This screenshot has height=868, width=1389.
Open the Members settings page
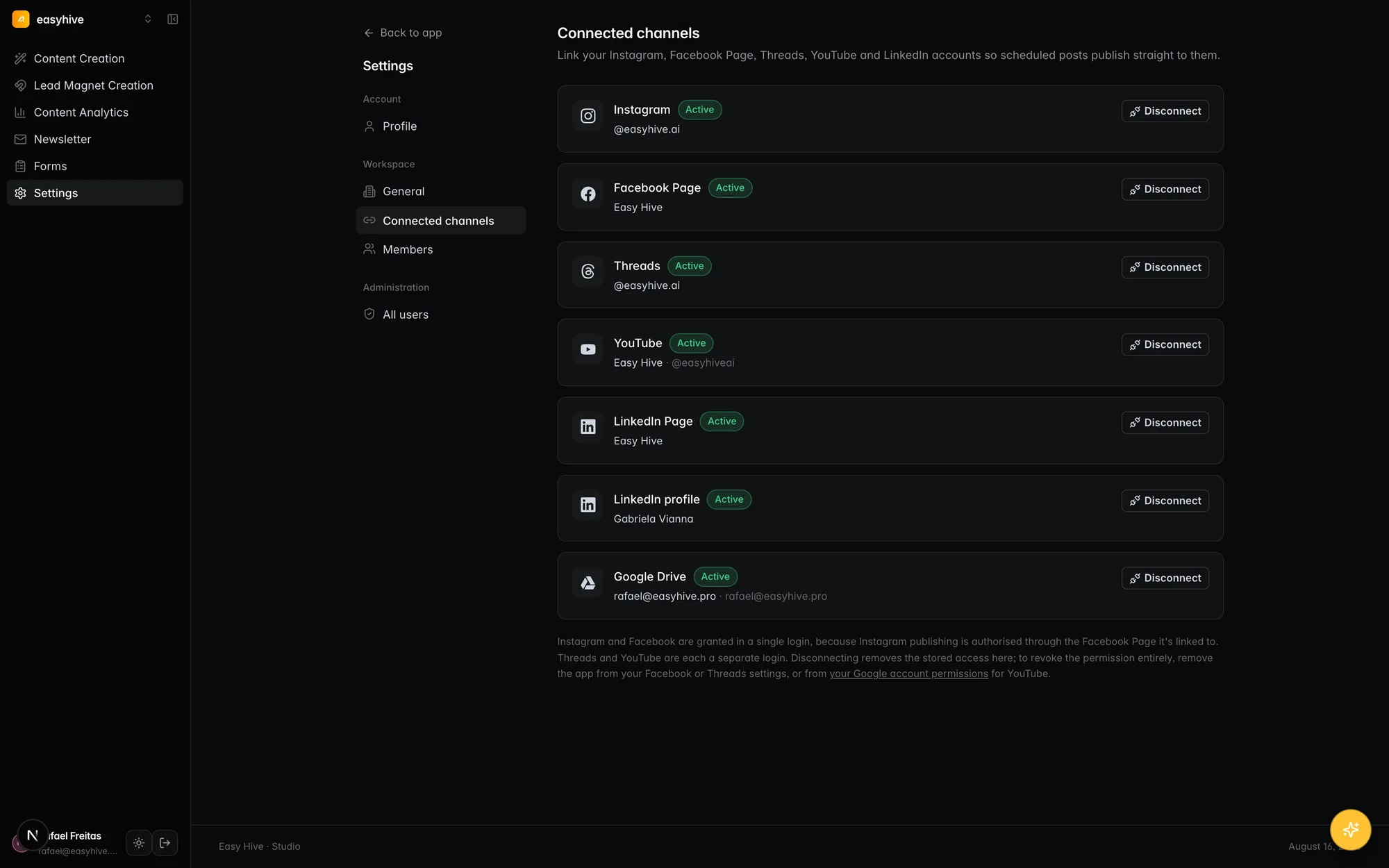click(441, 249)
